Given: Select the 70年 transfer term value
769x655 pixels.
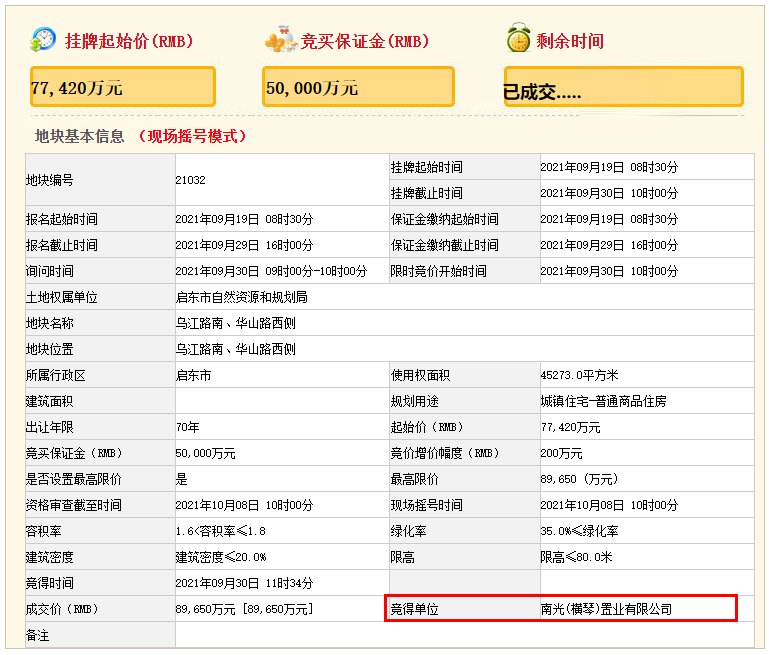Looking at the screenshot, I should tap(187, 427).
